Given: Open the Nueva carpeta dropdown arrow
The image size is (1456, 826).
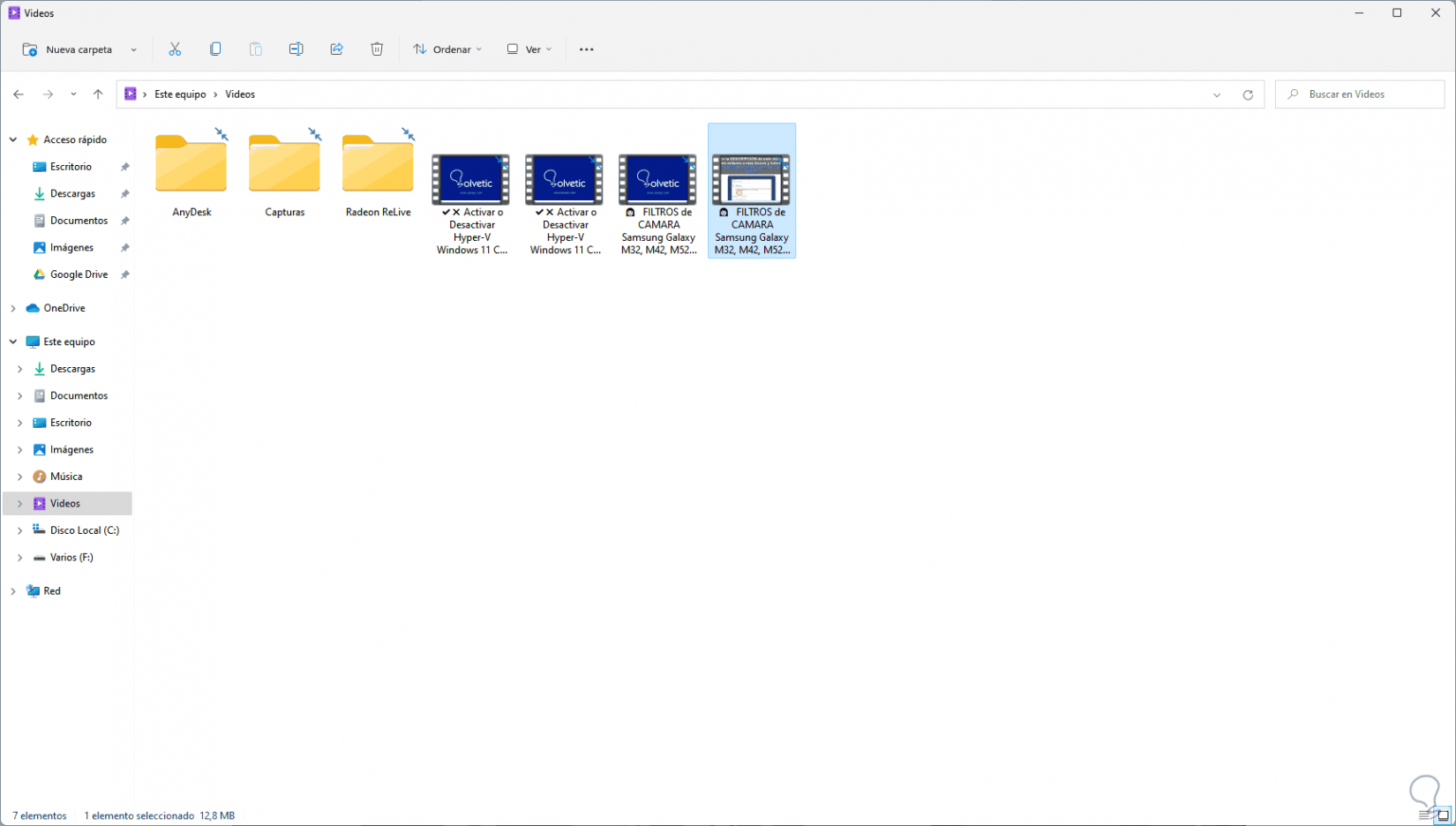Looking at the screenshot, I should point(134,49).
